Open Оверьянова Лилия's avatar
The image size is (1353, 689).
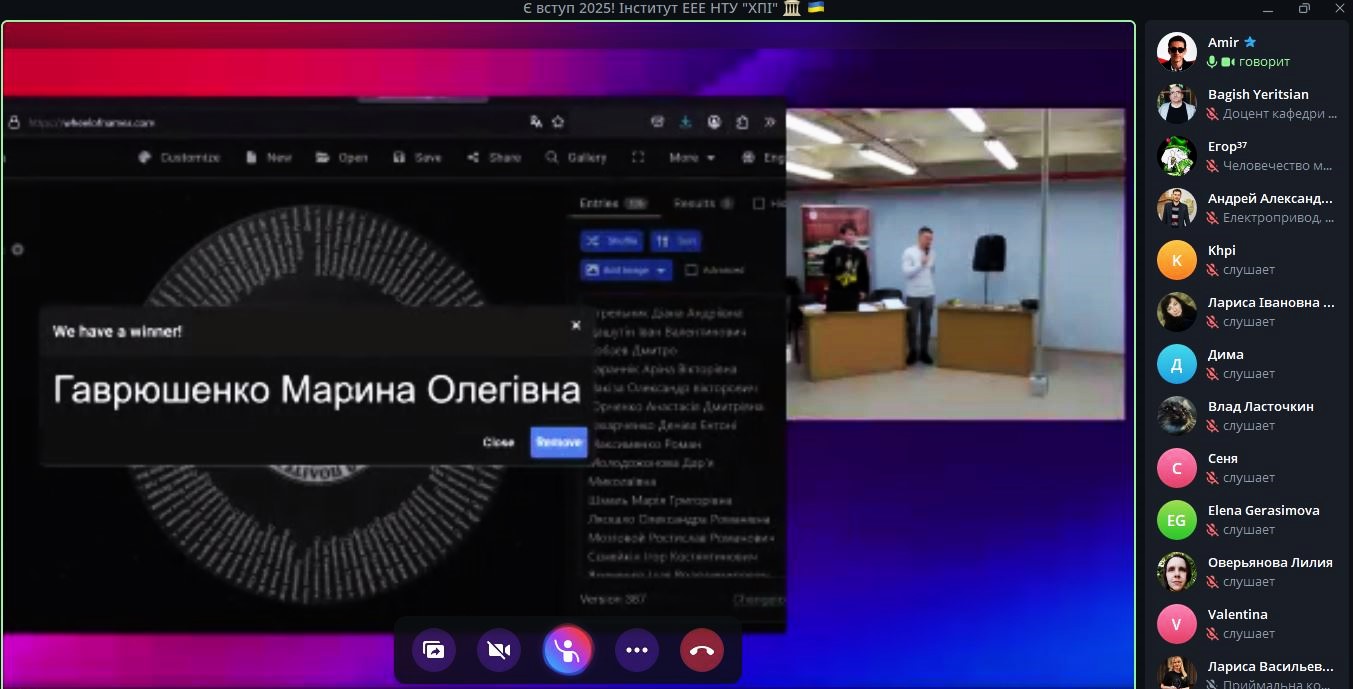coord(1177,572)
